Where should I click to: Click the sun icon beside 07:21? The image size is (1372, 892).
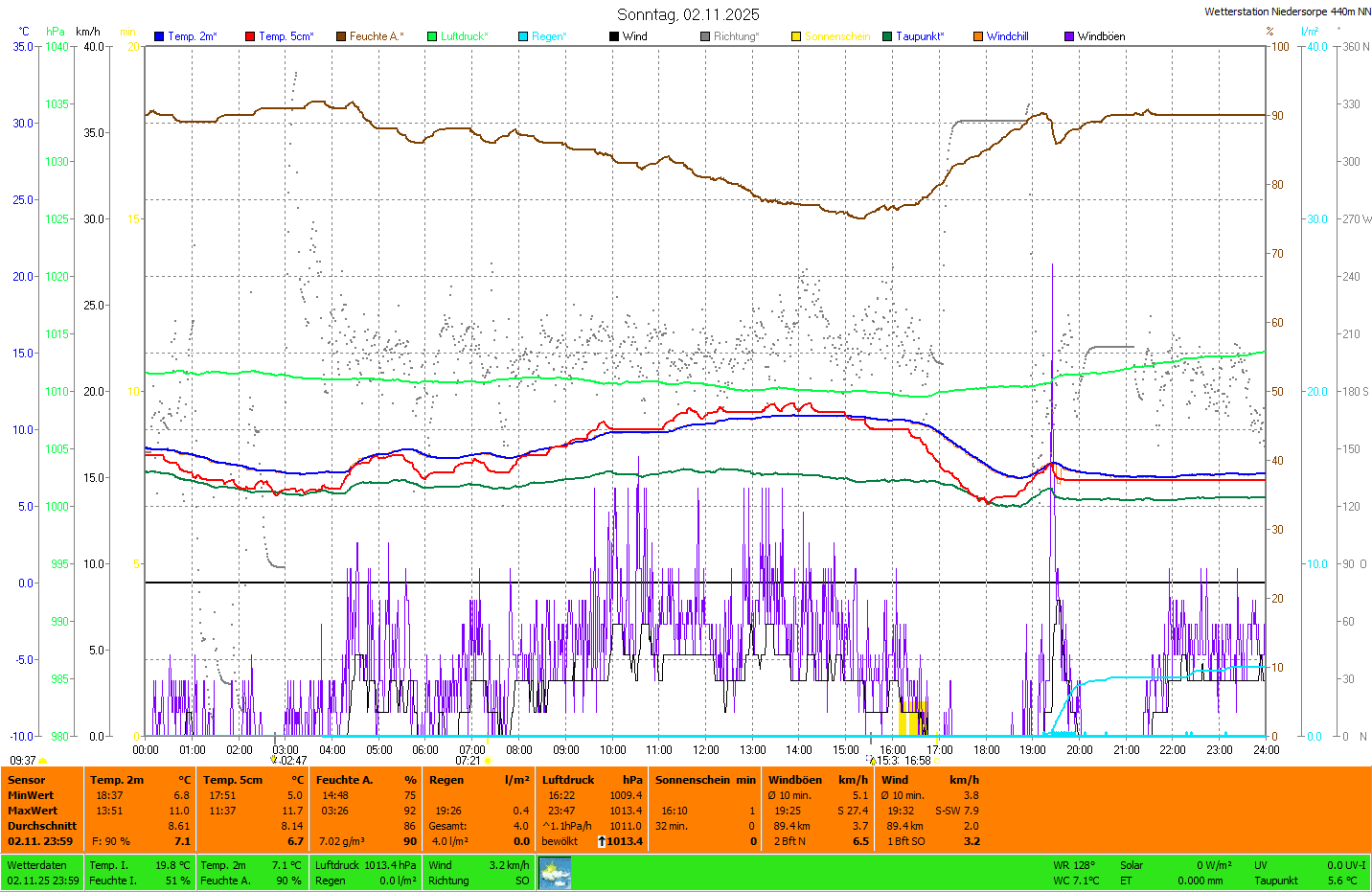488,761
